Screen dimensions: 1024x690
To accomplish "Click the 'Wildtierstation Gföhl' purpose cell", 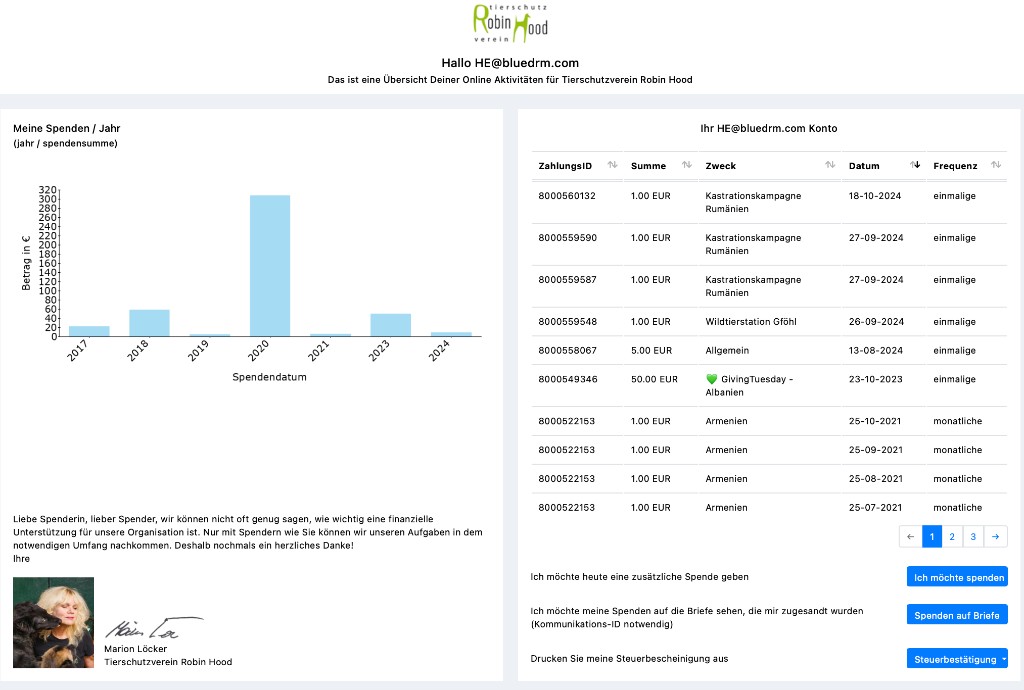I will [x=751, y=321].
